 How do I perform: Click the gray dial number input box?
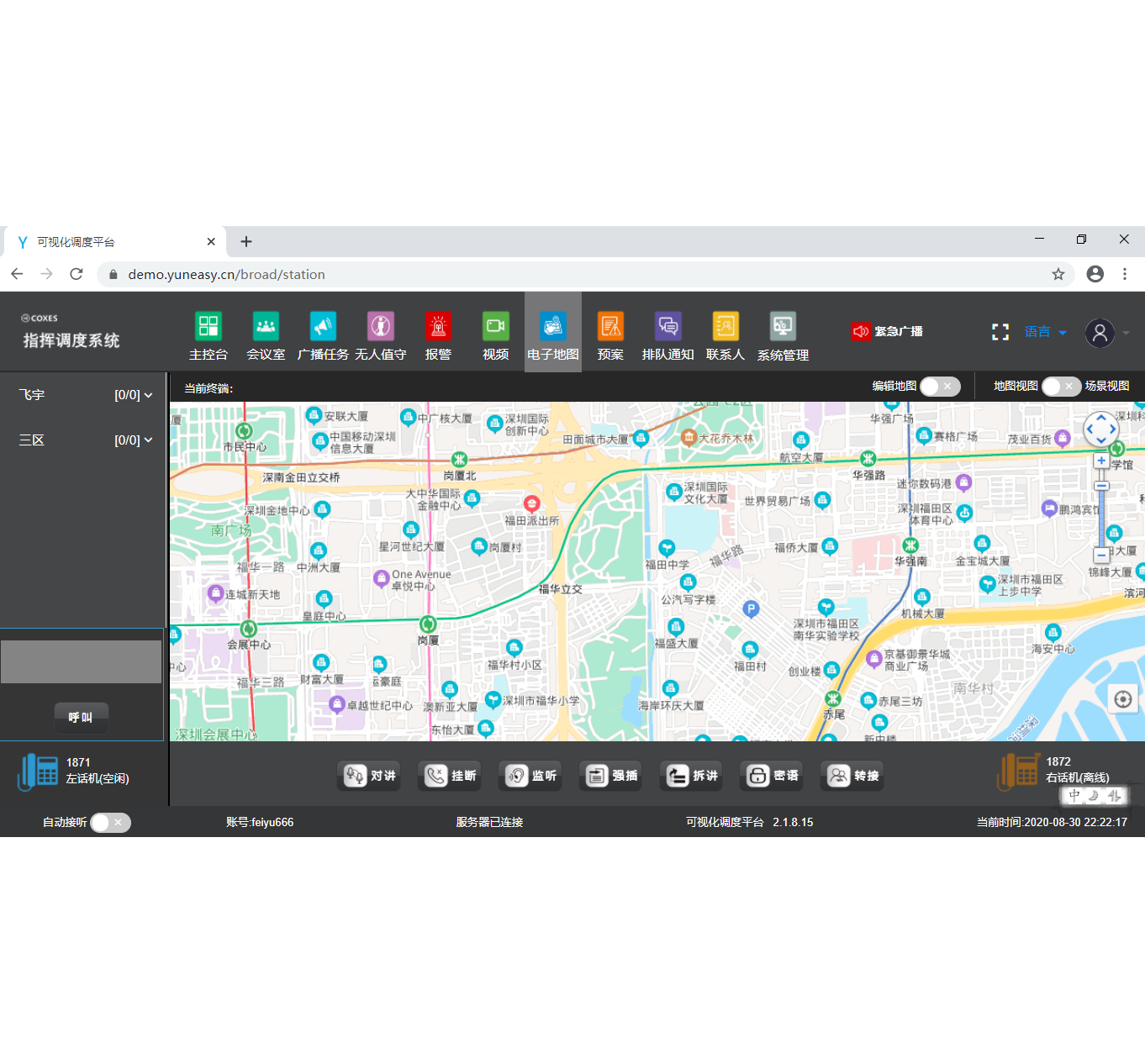pyautogui.click(x=81, y=661)
